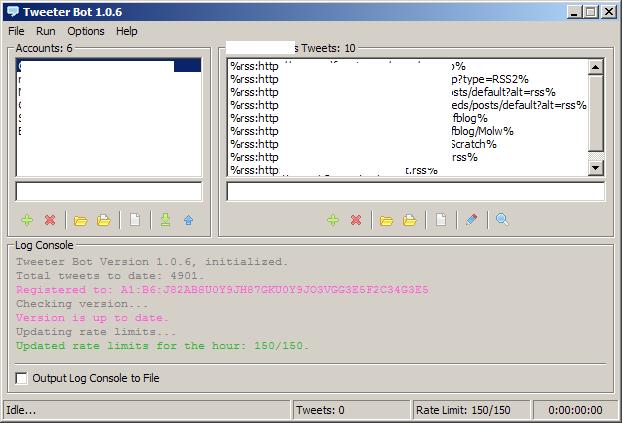Click the pink 'Registered to:' log line
Viewport: 622px width, 423px height.
point(222,290)
